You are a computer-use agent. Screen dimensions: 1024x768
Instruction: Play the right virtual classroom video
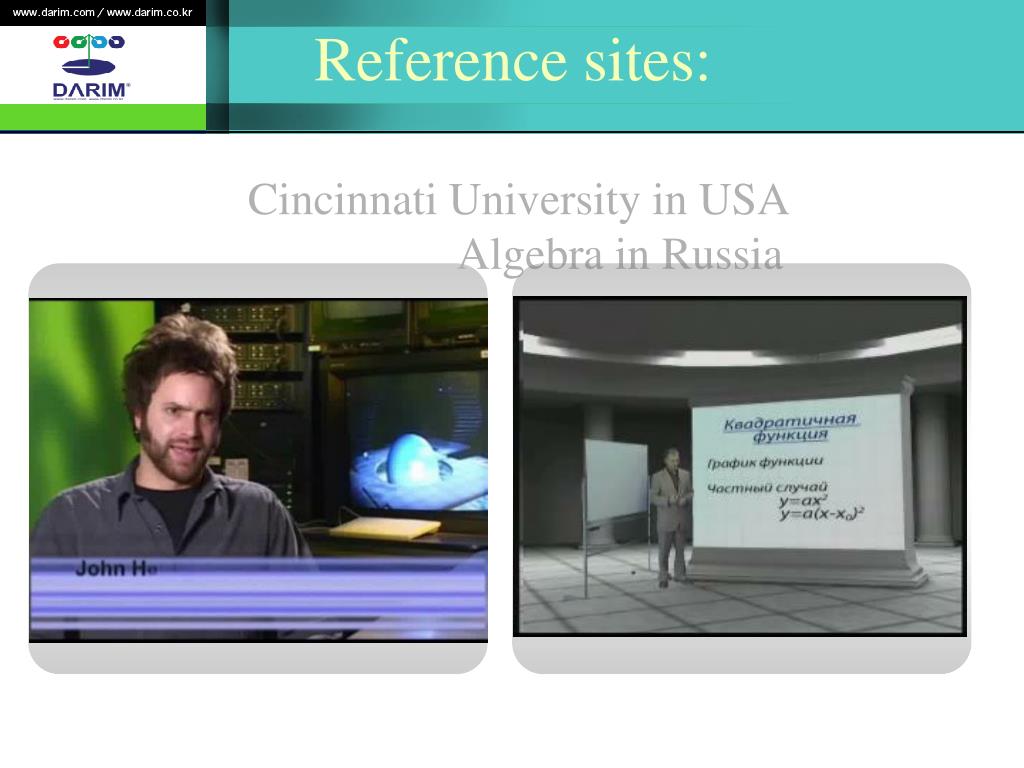tap(740, 466)
